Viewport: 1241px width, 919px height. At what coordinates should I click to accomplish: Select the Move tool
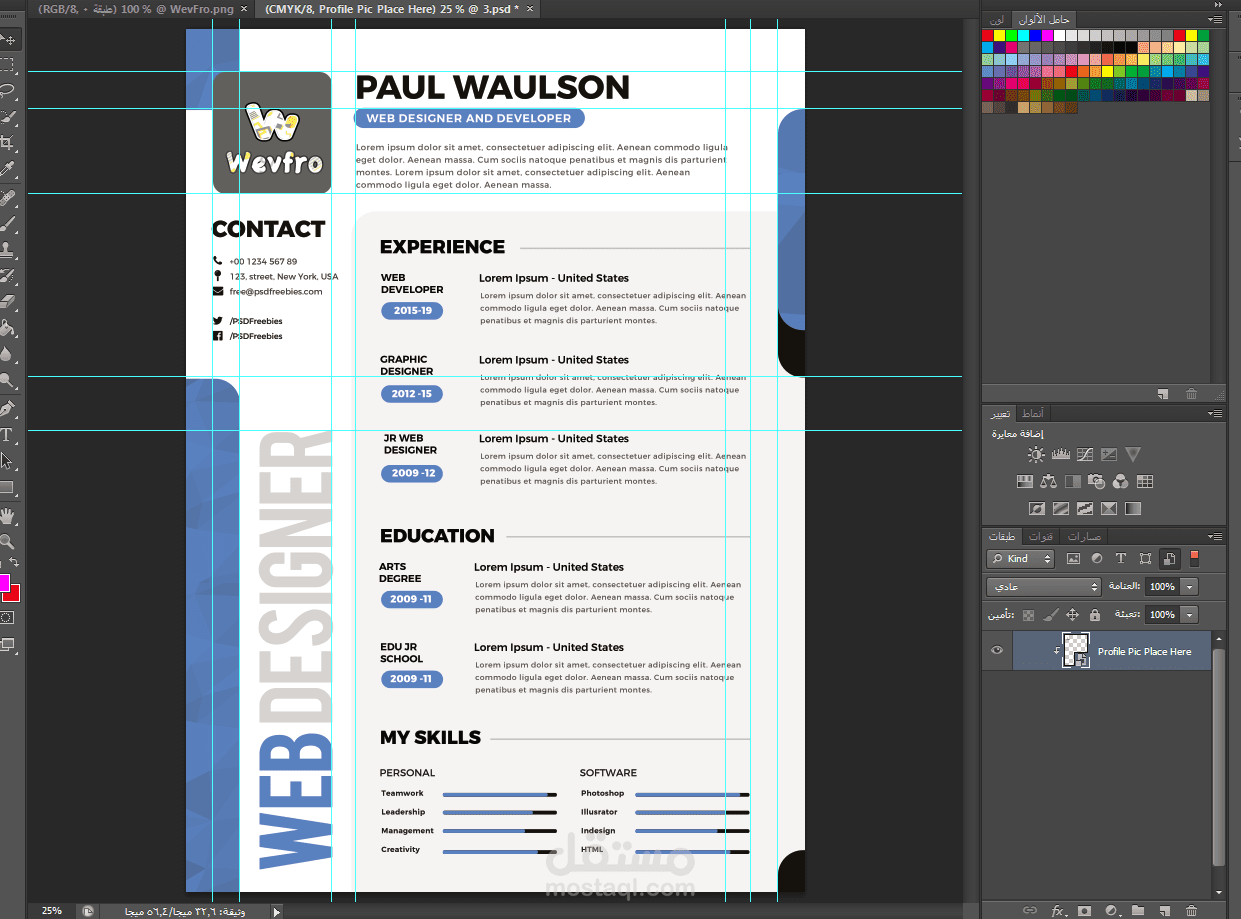(x=8, y=39)
